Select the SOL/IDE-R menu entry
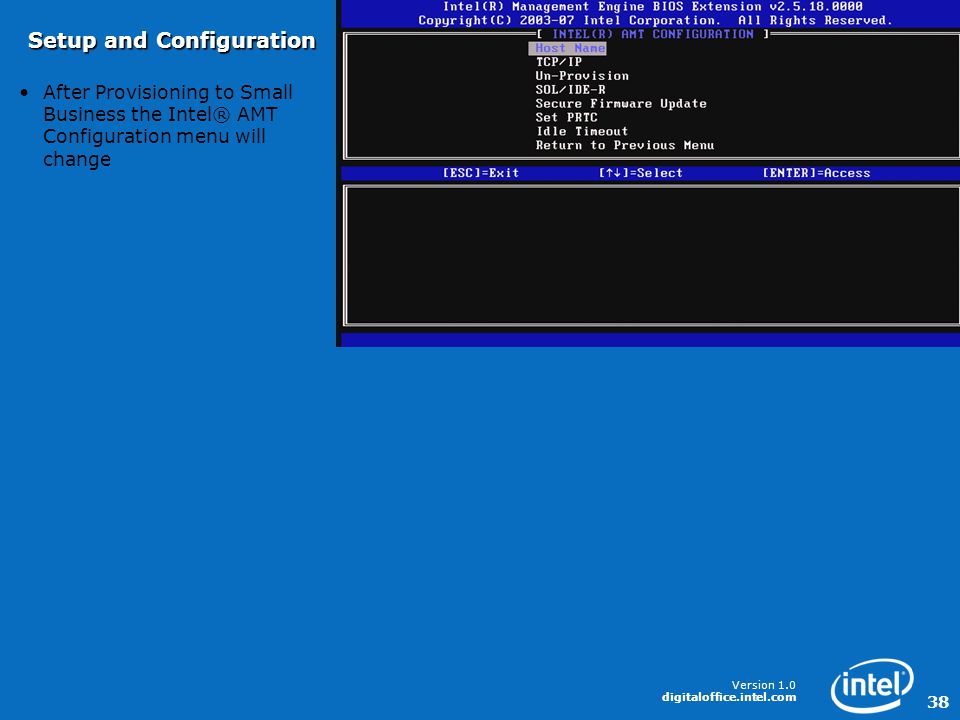Screen dimensions: 960x720 click(x=570, y=90)
